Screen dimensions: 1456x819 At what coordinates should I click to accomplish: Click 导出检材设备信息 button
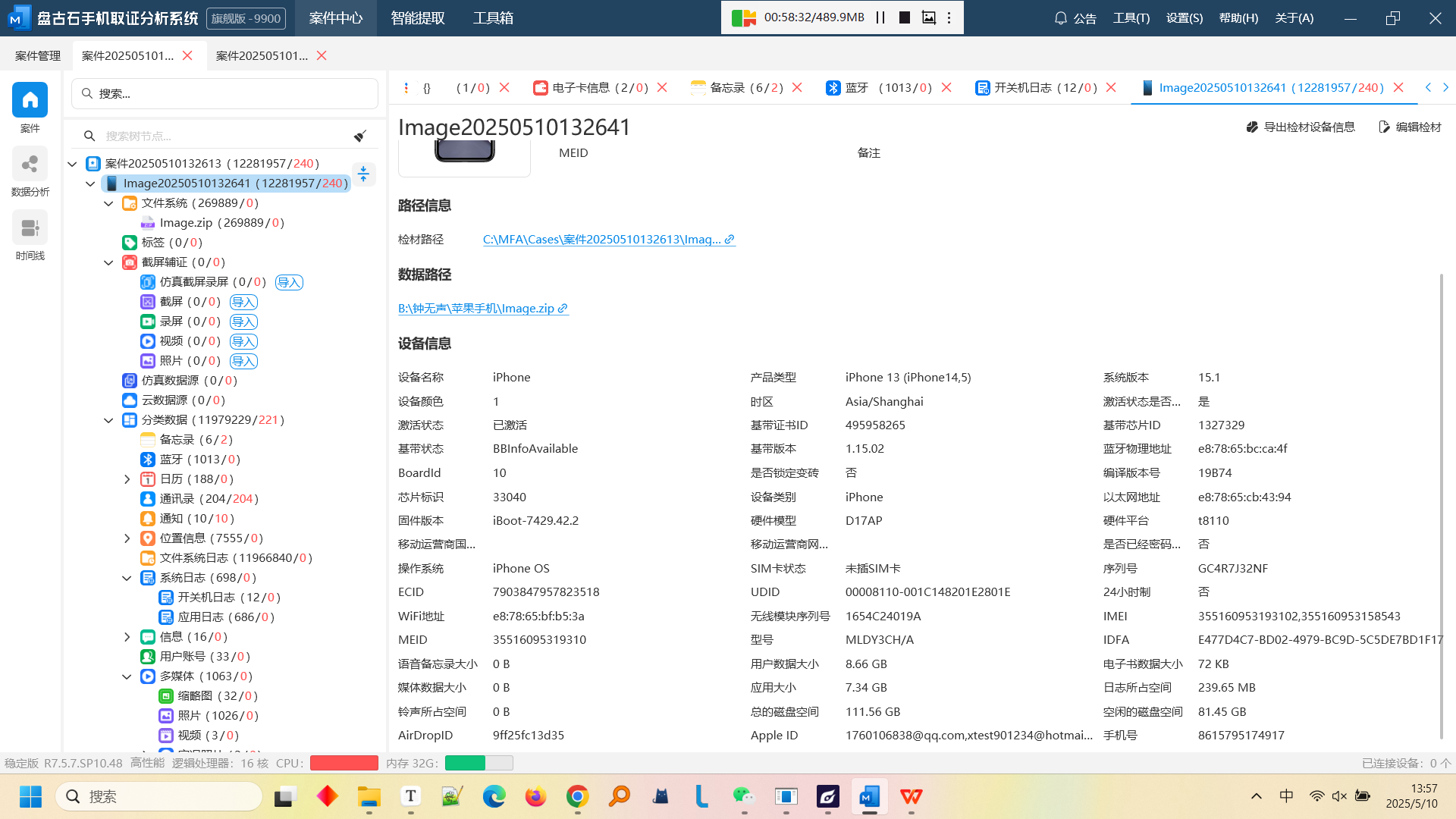(1301, 127)
